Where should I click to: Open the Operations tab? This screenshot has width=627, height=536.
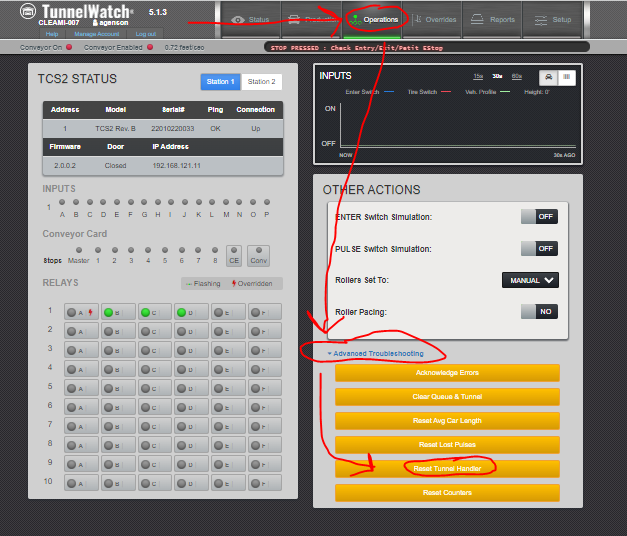tap(375, 19)
